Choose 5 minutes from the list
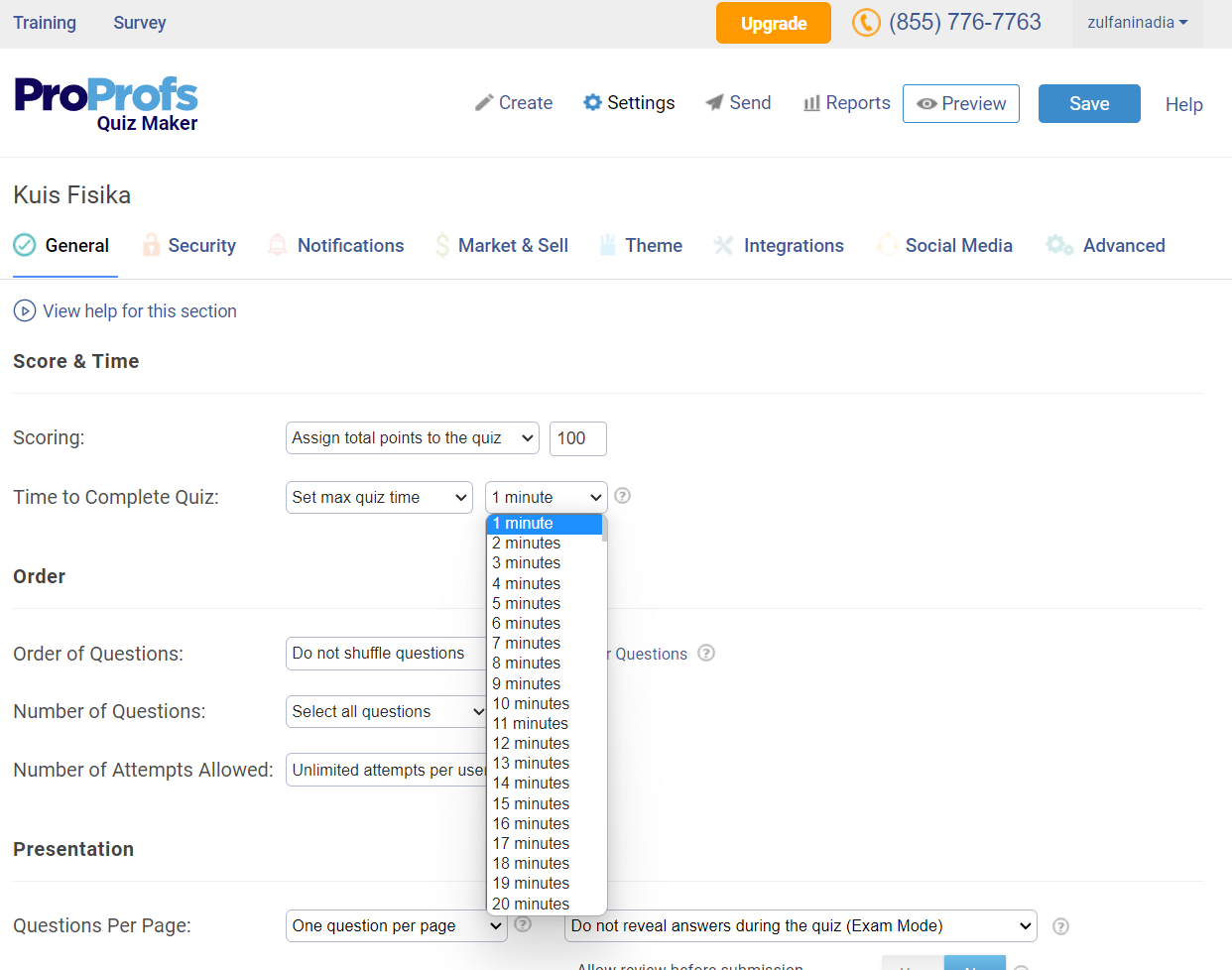 click(x=527, y=604)
